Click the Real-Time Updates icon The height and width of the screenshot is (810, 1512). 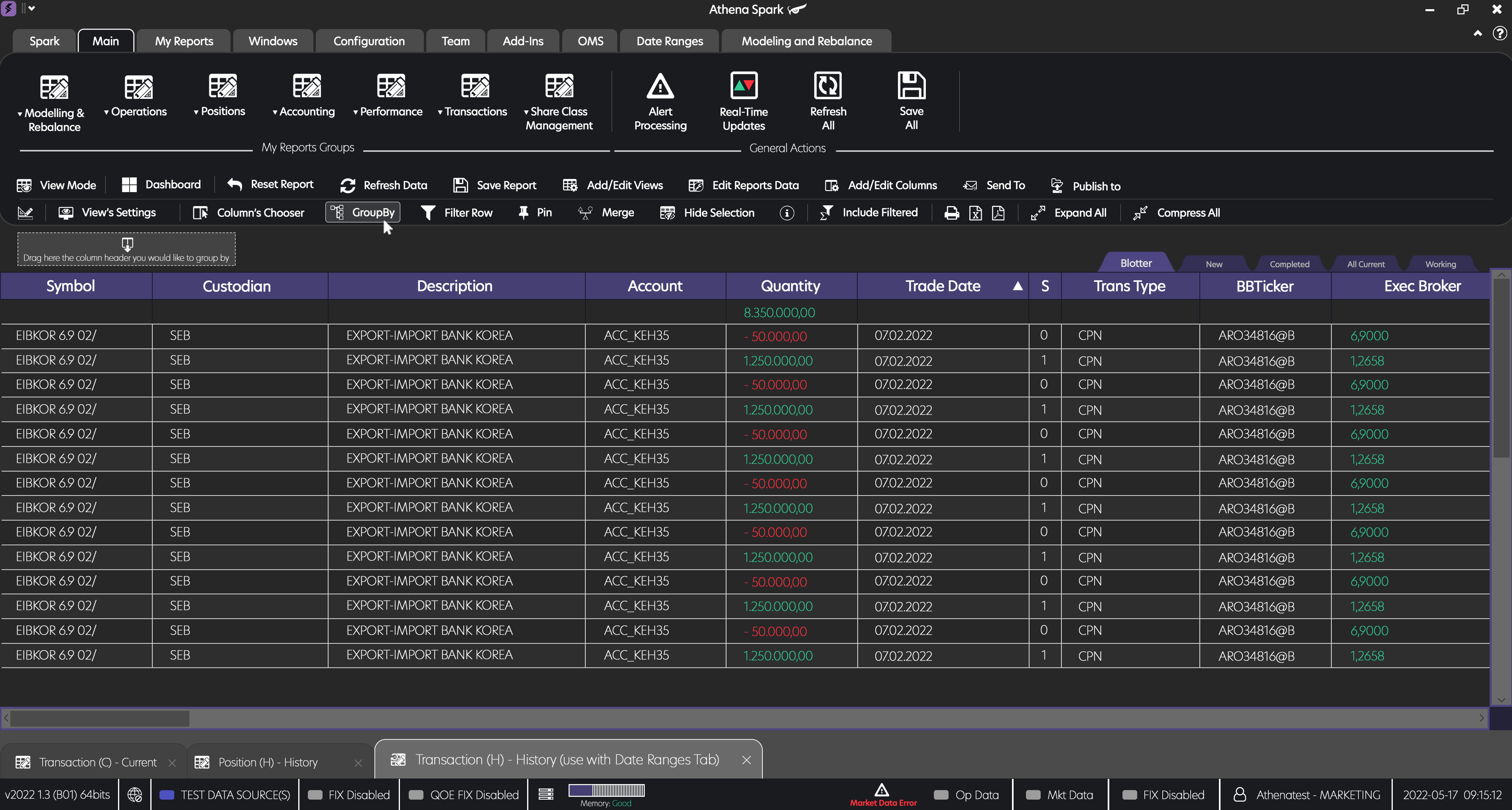click(743, 86)
